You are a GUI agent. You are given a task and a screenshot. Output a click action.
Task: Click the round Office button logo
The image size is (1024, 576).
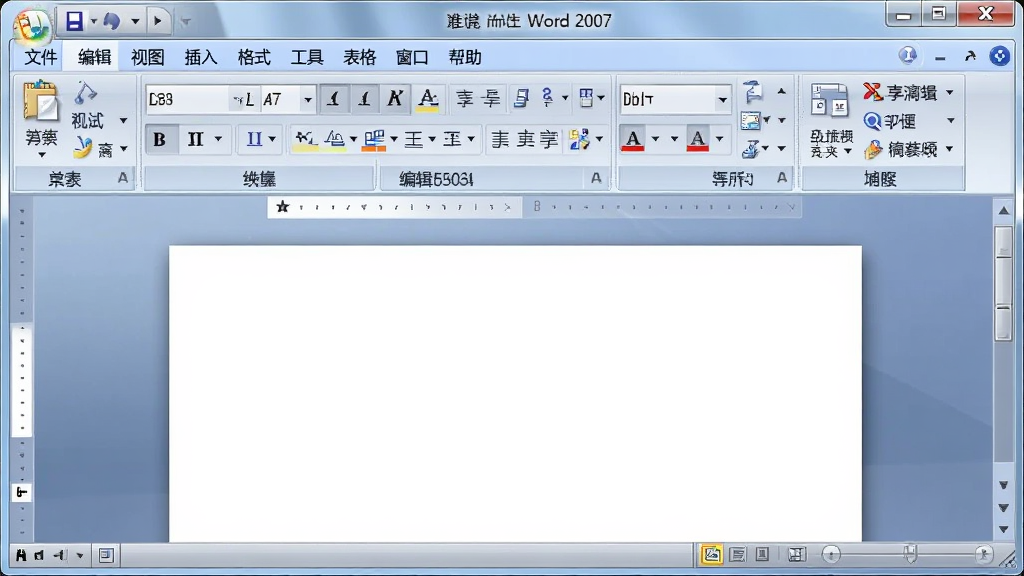click(31, 25)
